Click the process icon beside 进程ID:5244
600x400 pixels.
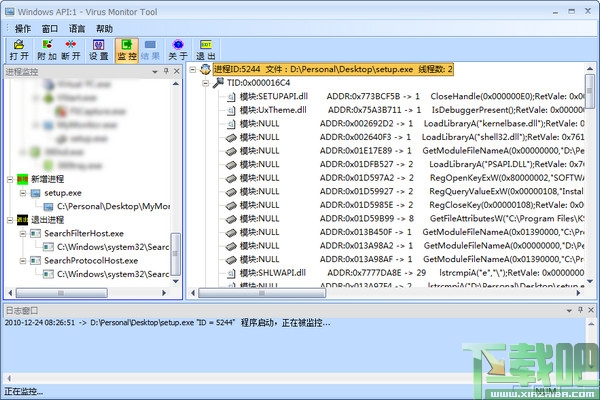tap(205, 69)
